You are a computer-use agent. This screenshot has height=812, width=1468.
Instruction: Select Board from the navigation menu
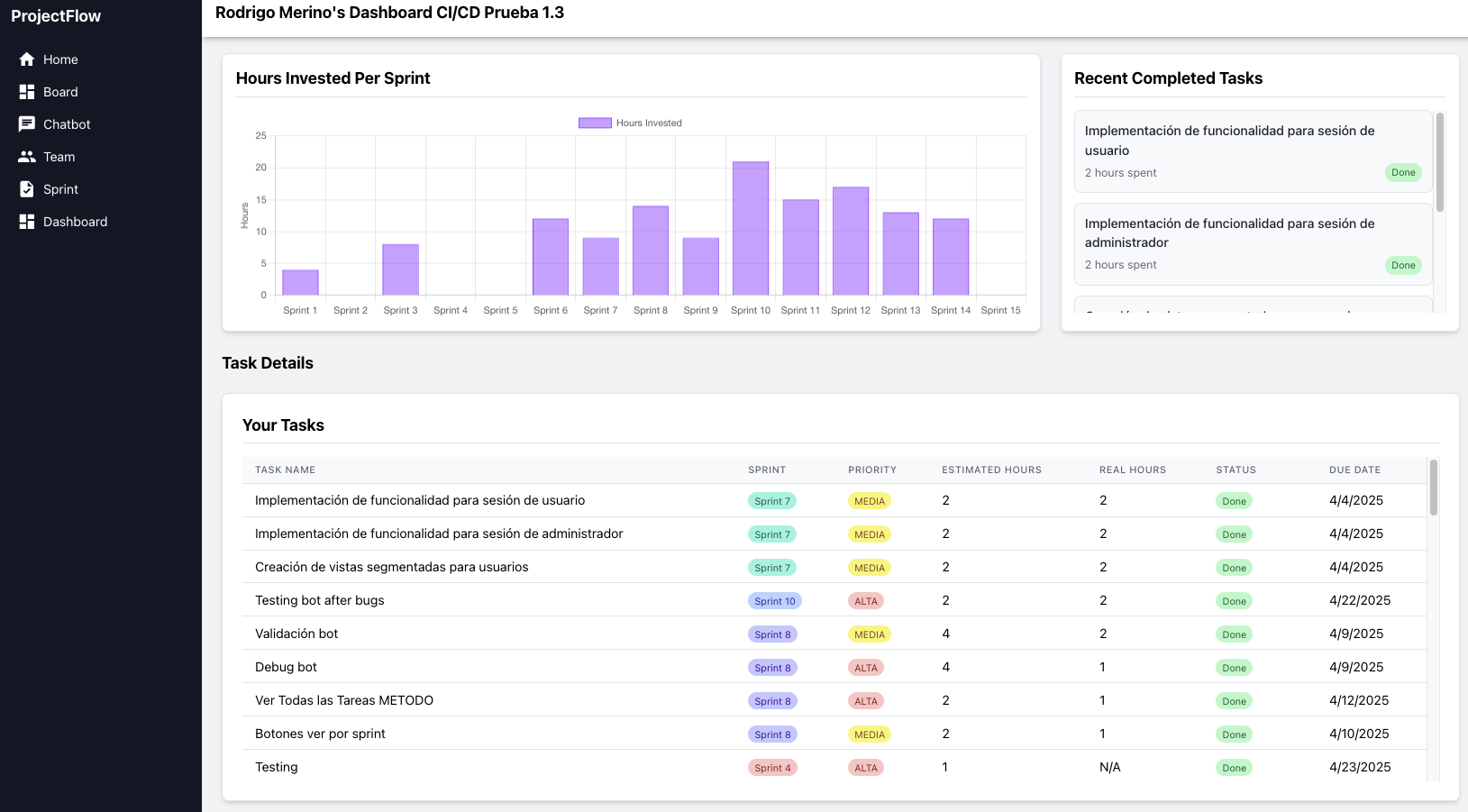click(x=60, y=91)
